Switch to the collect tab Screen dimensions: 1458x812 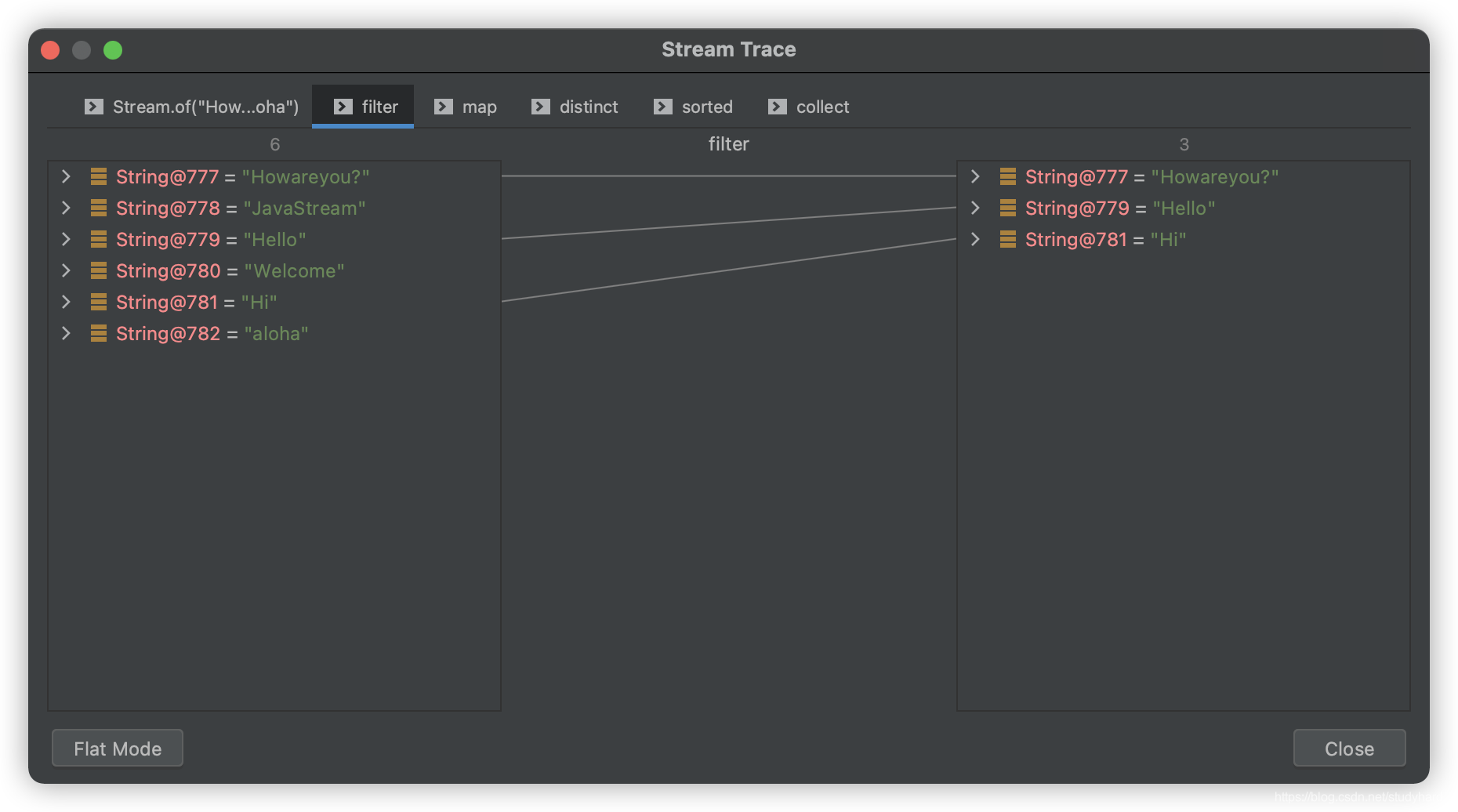(821, 107)
